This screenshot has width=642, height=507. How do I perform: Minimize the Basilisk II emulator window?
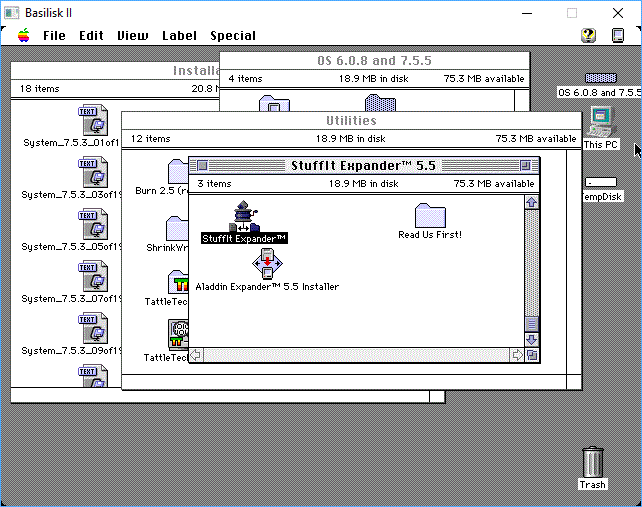click(527, 13)
